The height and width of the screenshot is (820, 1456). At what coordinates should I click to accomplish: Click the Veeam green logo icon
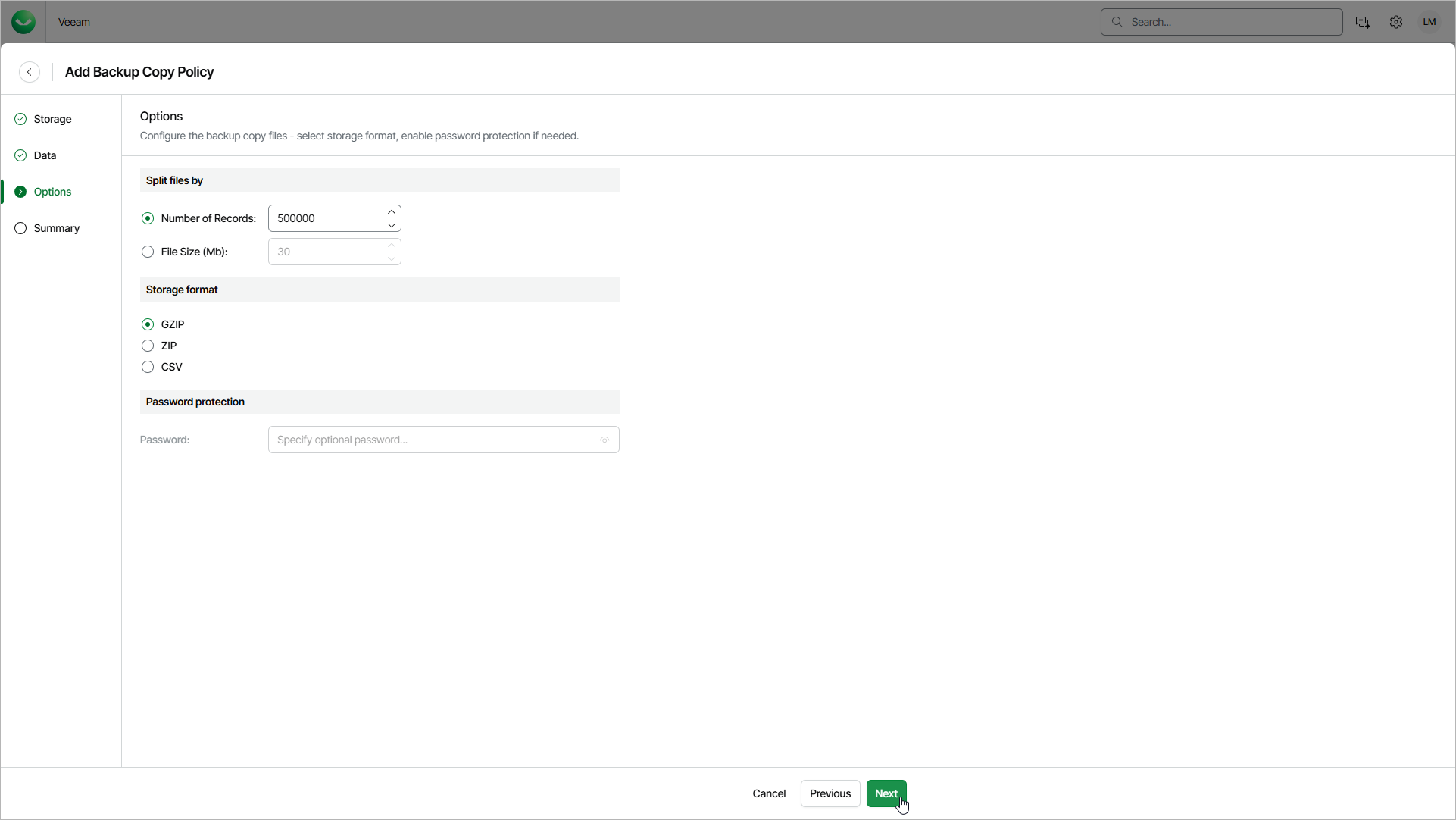point(23,22)
